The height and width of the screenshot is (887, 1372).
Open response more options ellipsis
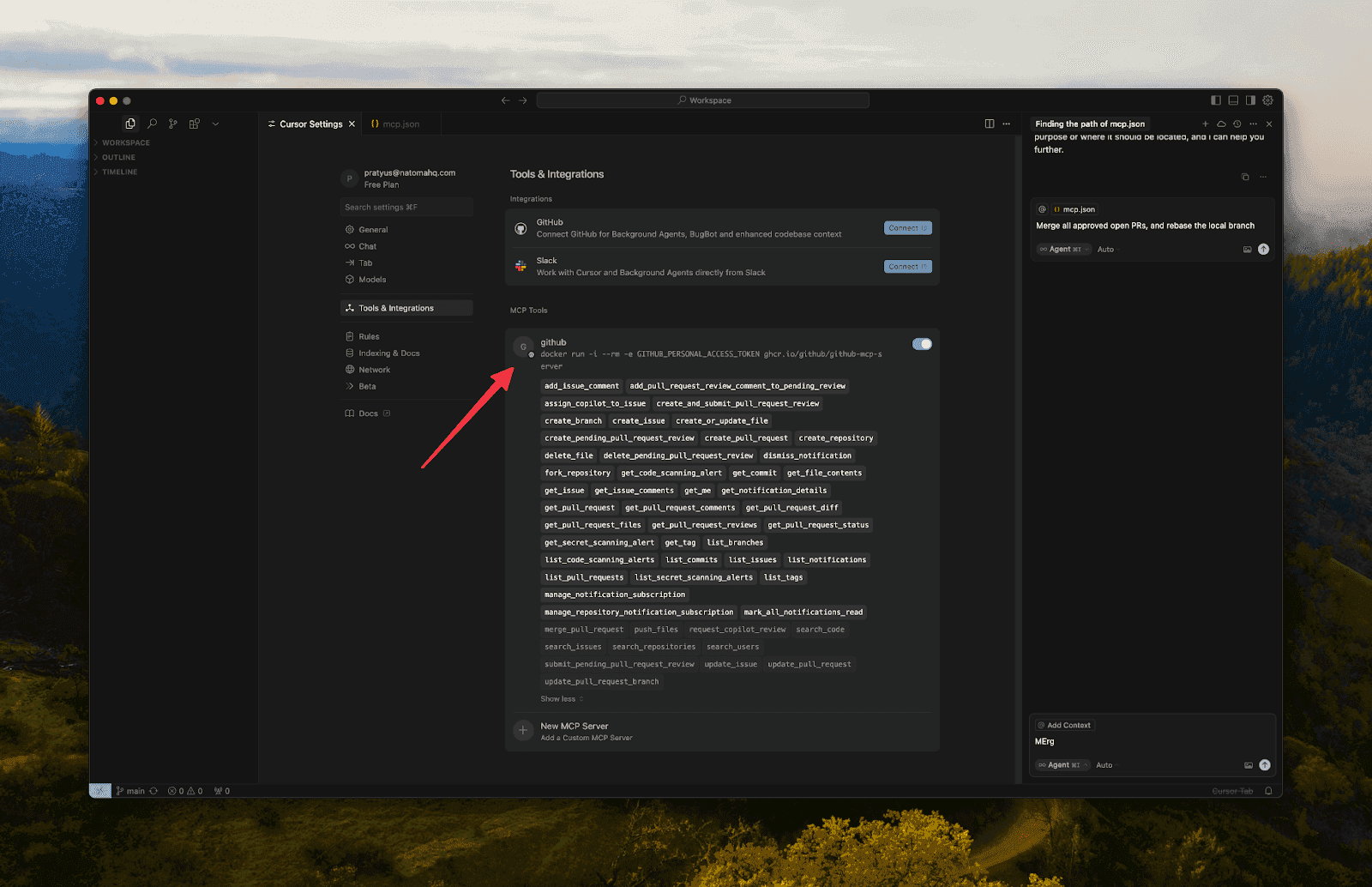[x=1263, y=177]
